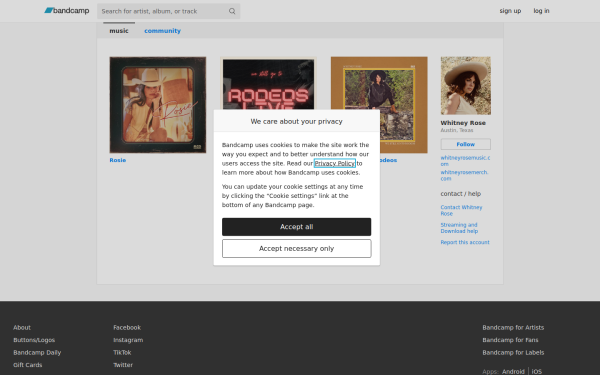Click Contact Whitney Rose link
600x375 pixels.
[x=461, y=210]
